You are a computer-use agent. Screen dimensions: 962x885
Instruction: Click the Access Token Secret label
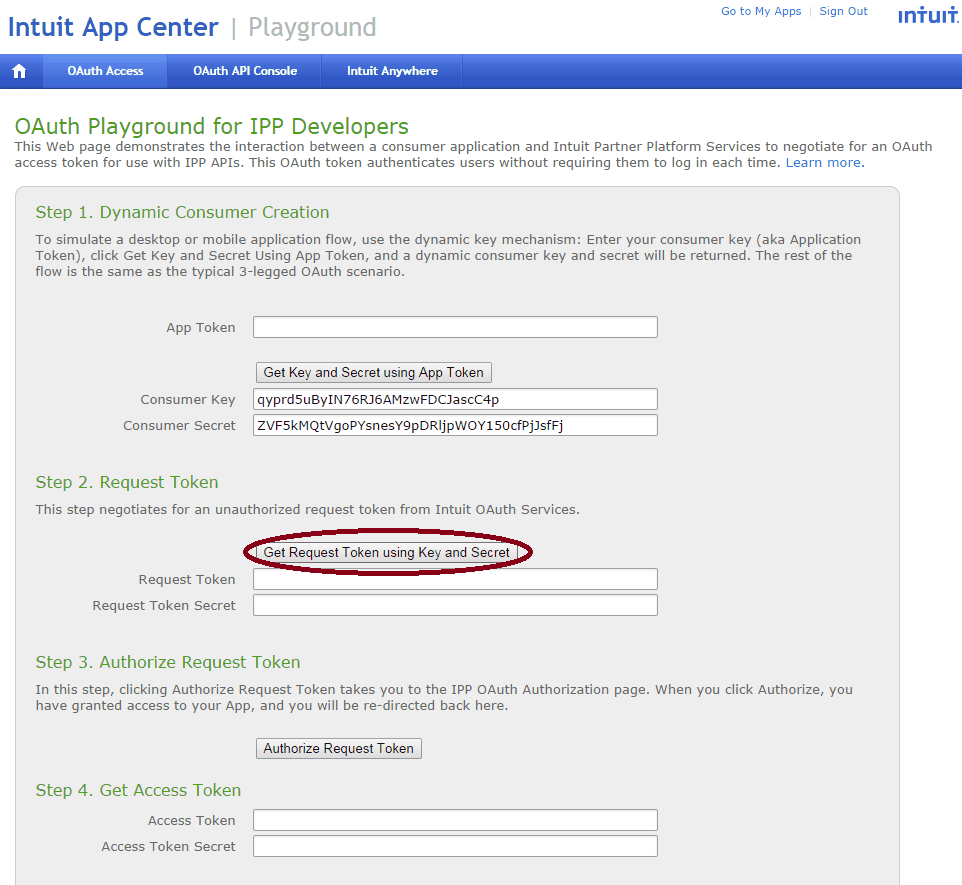[x=168, y=846]
